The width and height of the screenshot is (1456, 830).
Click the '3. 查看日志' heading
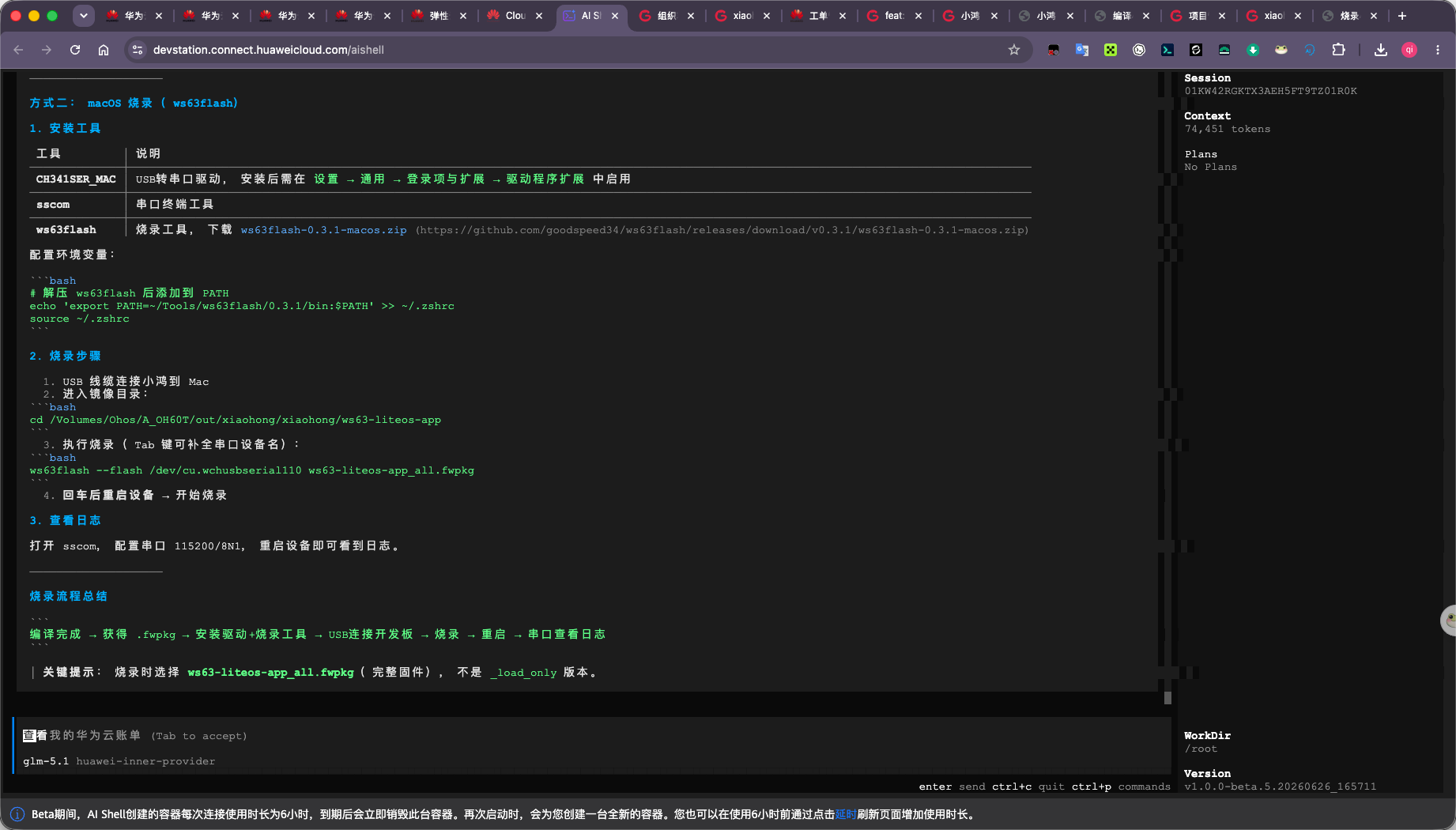coord(65,520)
